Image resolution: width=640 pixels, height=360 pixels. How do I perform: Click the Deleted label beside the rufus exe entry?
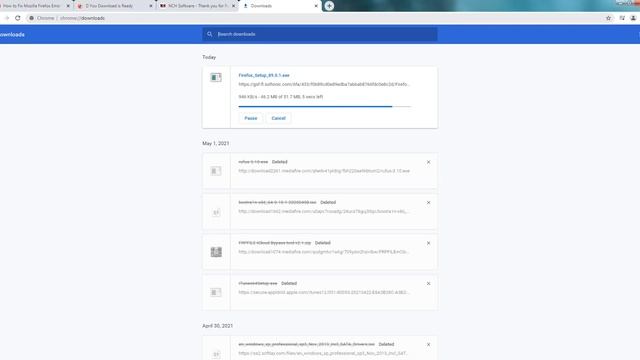coord(280,162)
